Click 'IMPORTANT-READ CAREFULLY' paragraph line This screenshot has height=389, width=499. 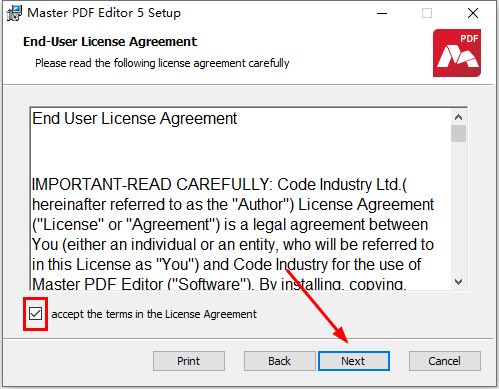coord(219,184)
